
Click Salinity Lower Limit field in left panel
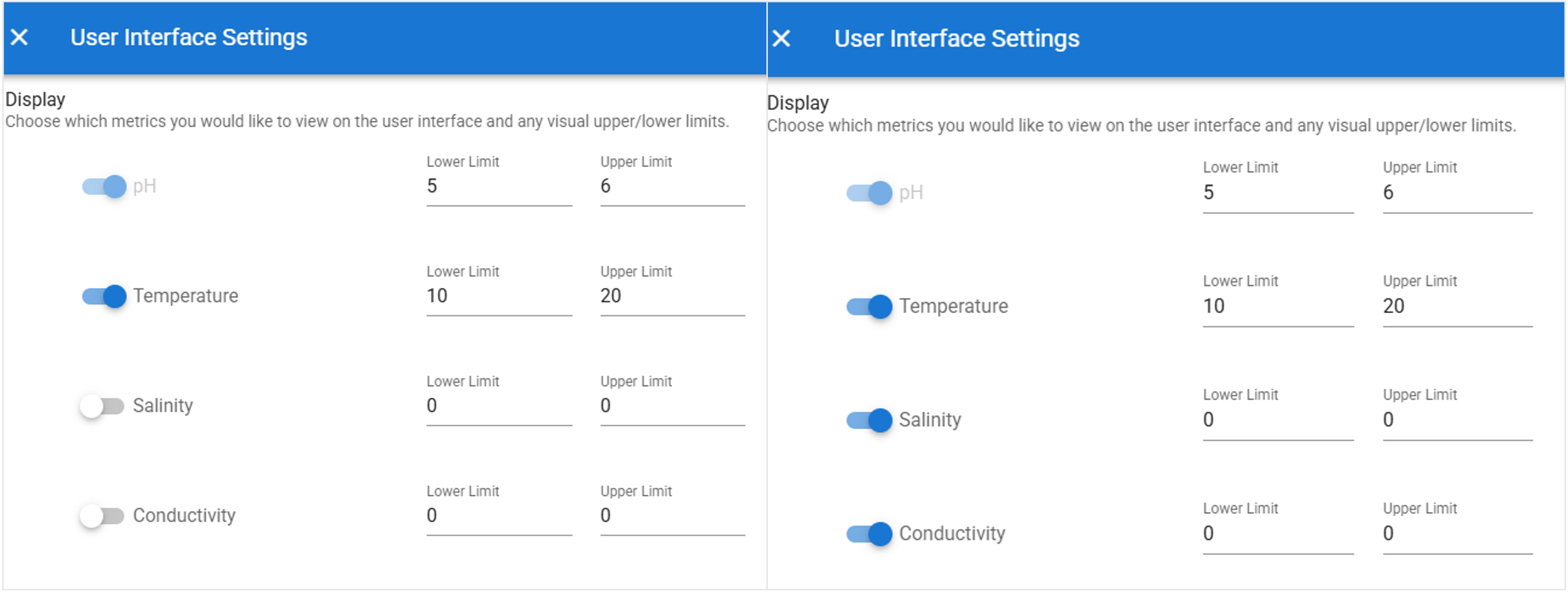[499, 406]
